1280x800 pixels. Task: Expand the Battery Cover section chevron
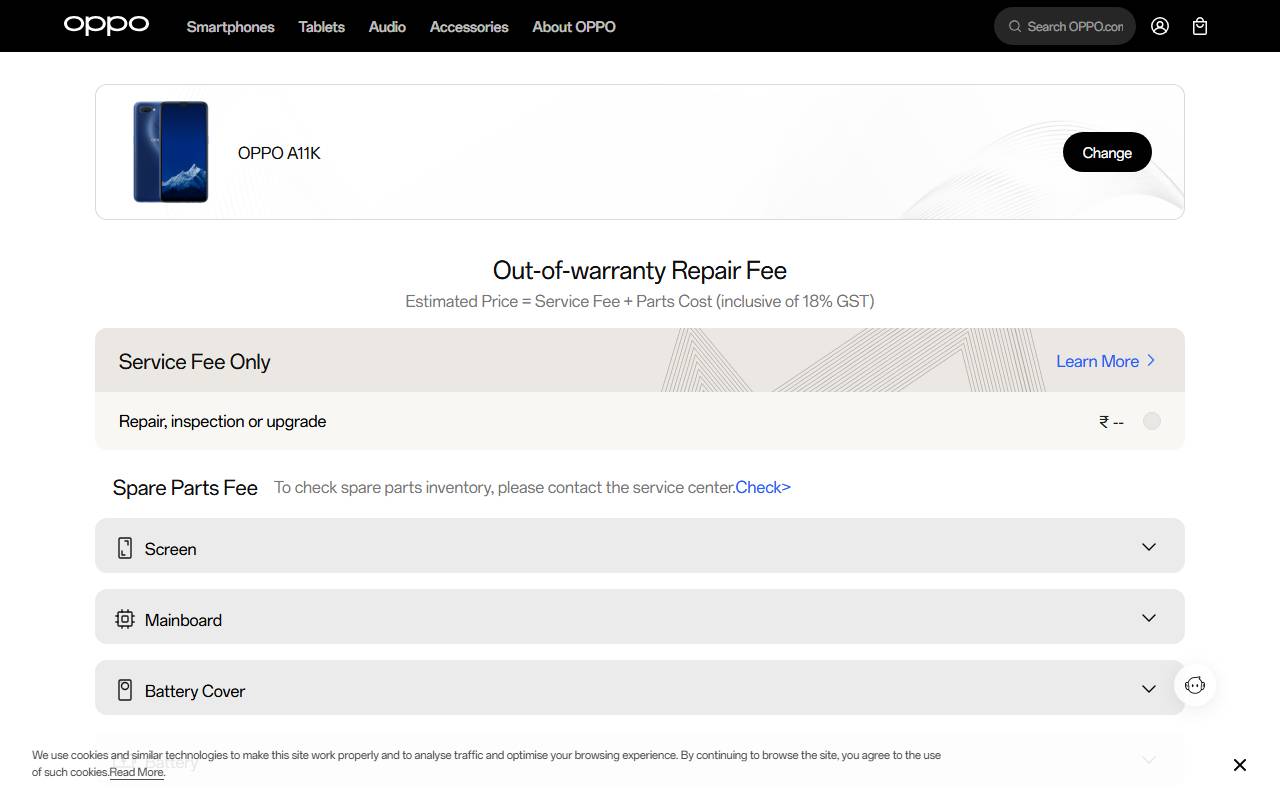point(1149,689)
